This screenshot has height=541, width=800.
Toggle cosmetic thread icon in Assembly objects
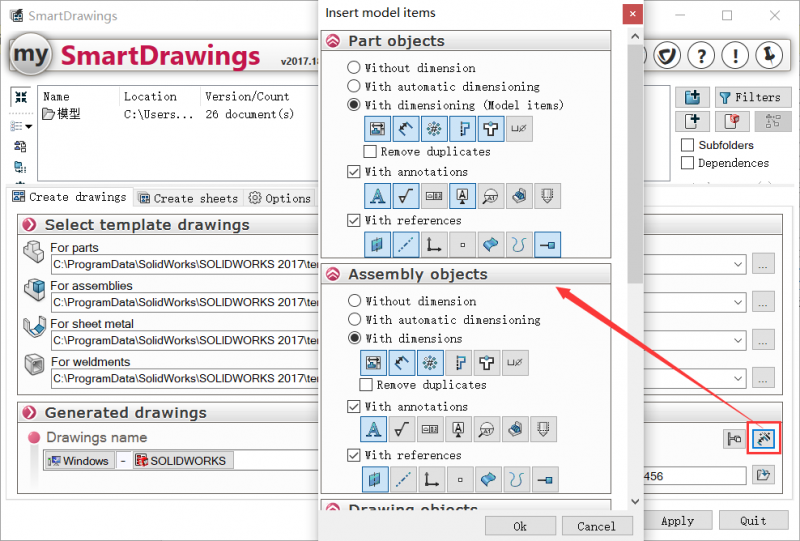tap(543, 429)
